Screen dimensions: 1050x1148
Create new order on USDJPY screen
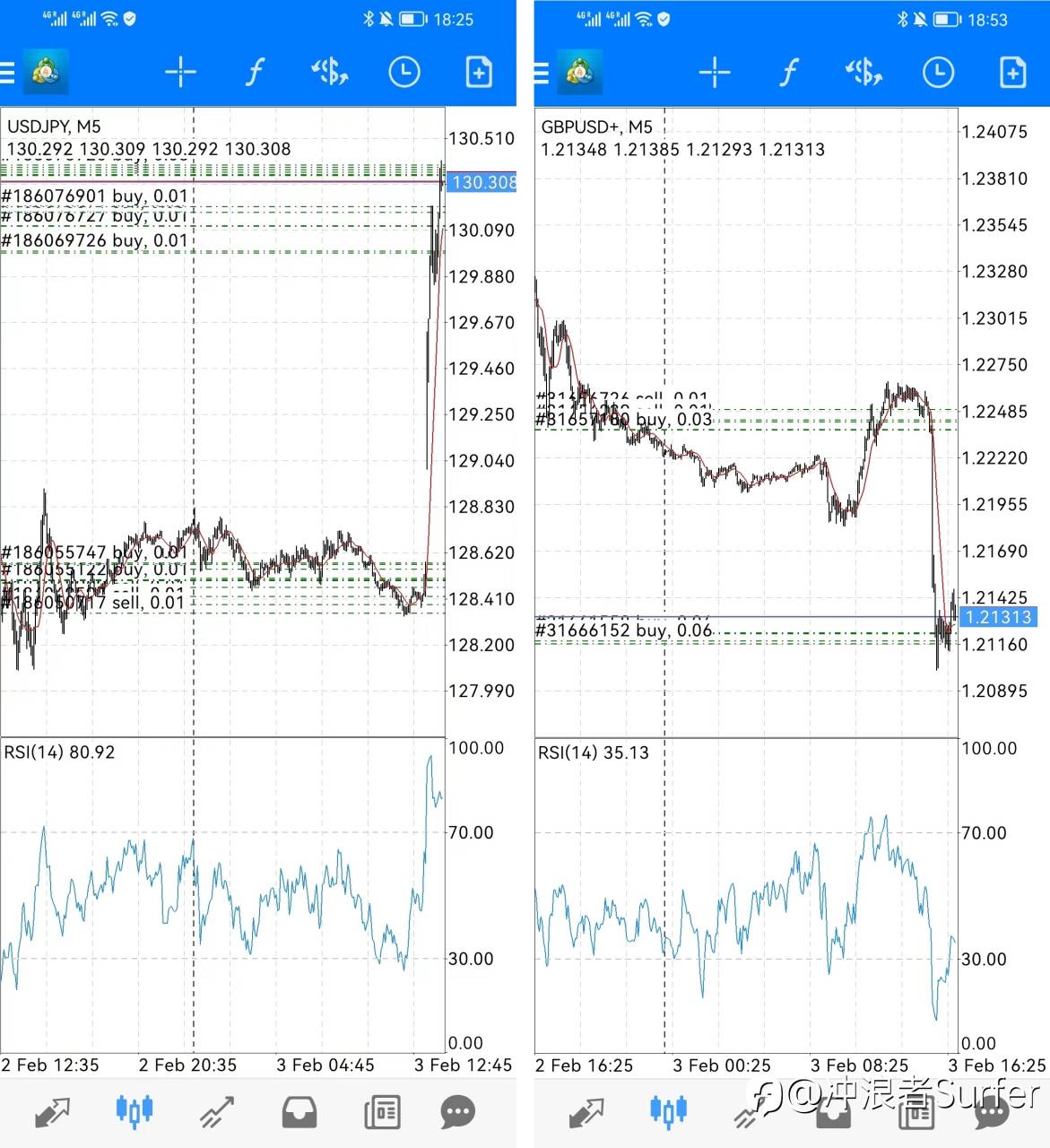(479, 72)
